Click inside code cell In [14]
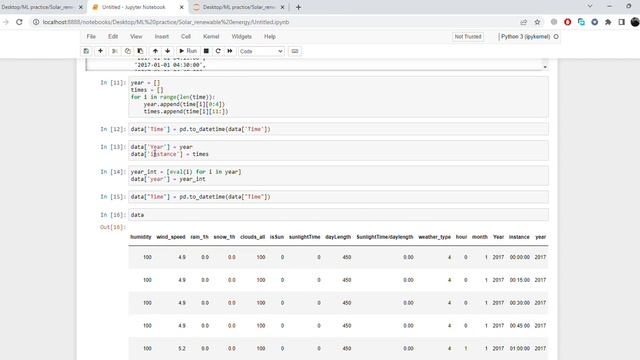Viewport: 640px width, 360px height. [338, 176]
